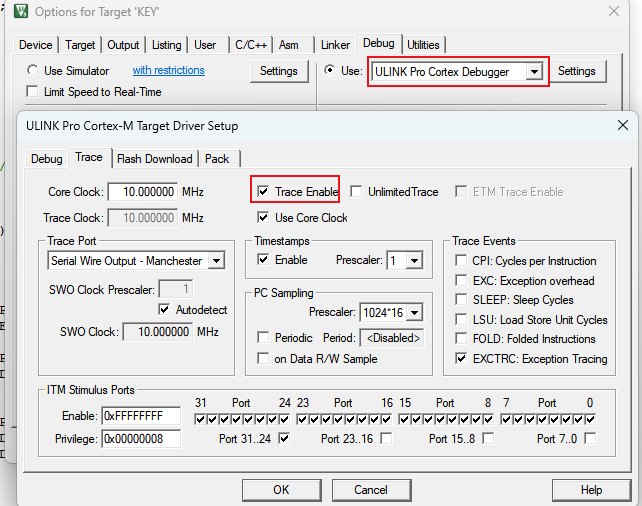Screen dimensions: 642x506
Task: Close the Options for Target dialog
Action: [613, 12]
